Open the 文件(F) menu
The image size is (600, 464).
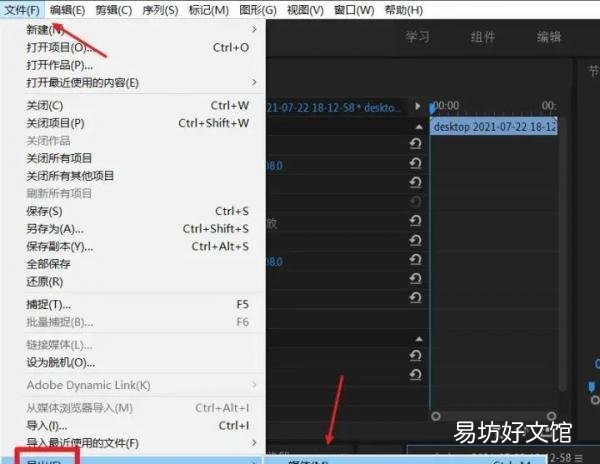click(x=22, y=10)
